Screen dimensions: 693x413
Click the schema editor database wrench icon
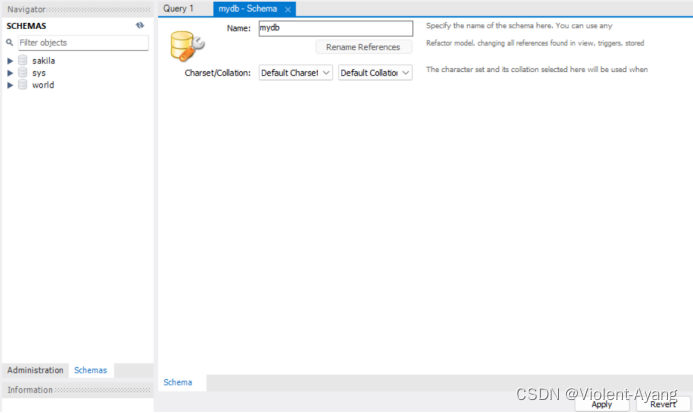(187, 46)
